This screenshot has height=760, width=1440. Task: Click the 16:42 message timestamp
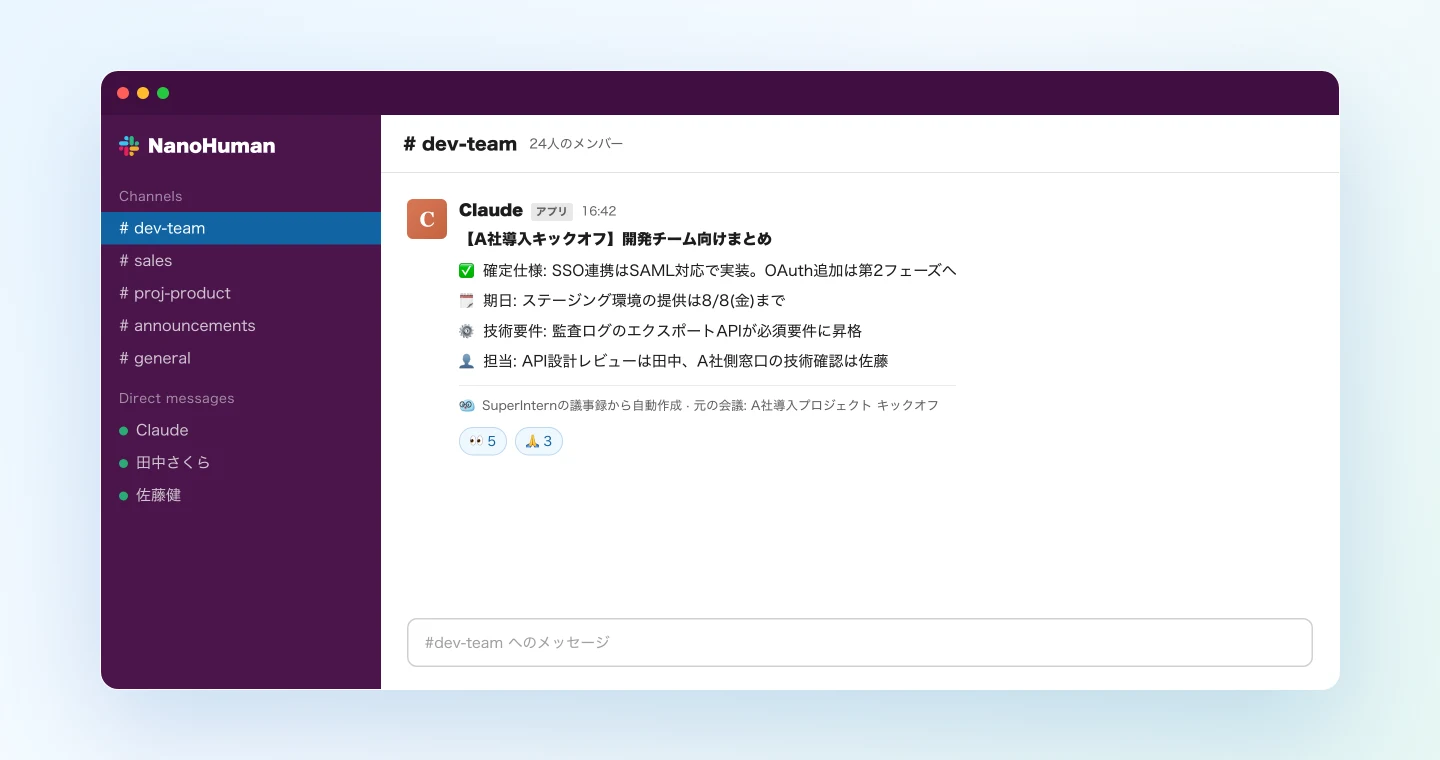(599, 211)
